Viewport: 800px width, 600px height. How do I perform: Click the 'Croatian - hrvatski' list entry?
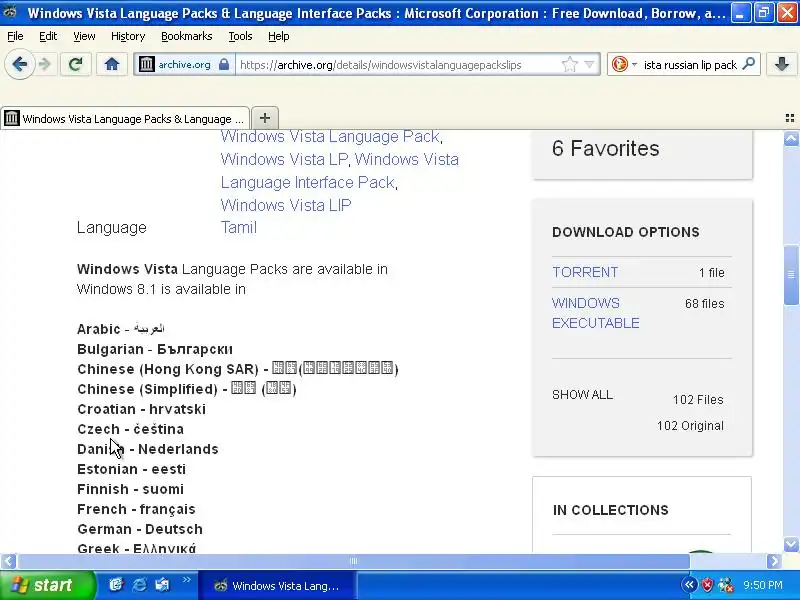click(141, 409)
